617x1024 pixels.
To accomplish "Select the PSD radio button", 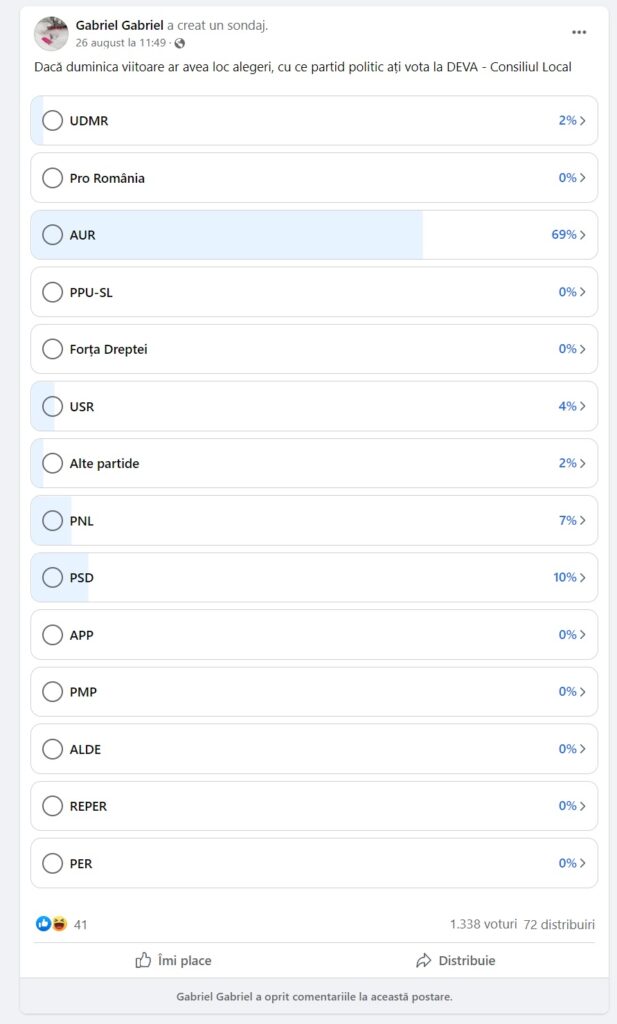I will (x=52, y=577).
